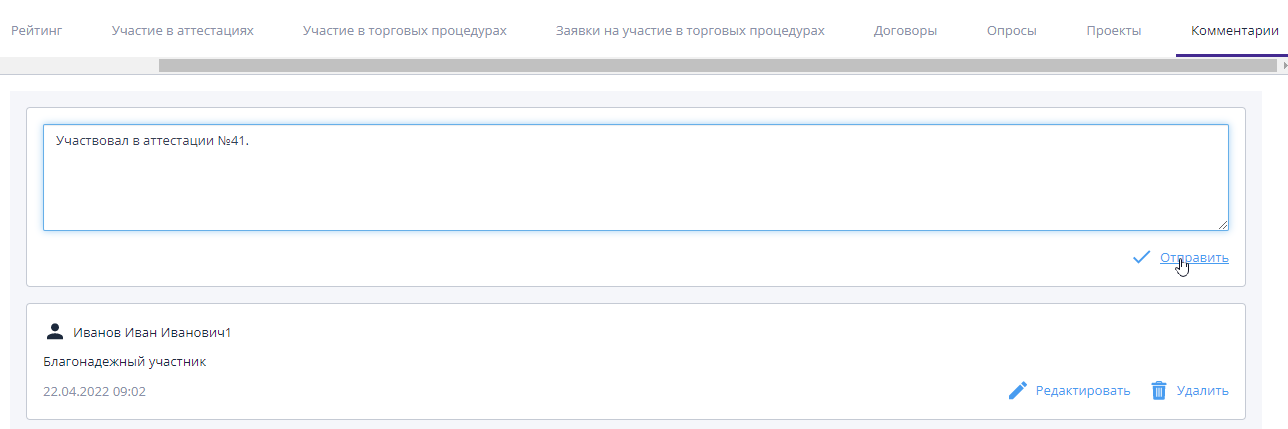Image resolution: width=1288 pixels, height=429 pixels.
Task: Switch to Участие в аттестациях tab
Action: tap(182, 31)
